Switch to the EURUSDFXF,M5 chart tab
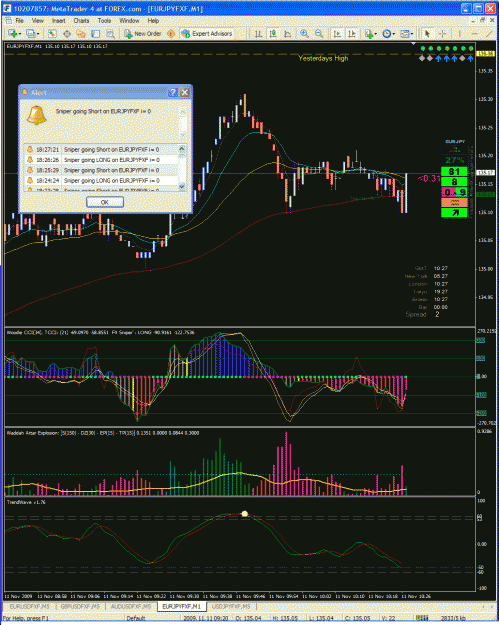 point(29,606)
